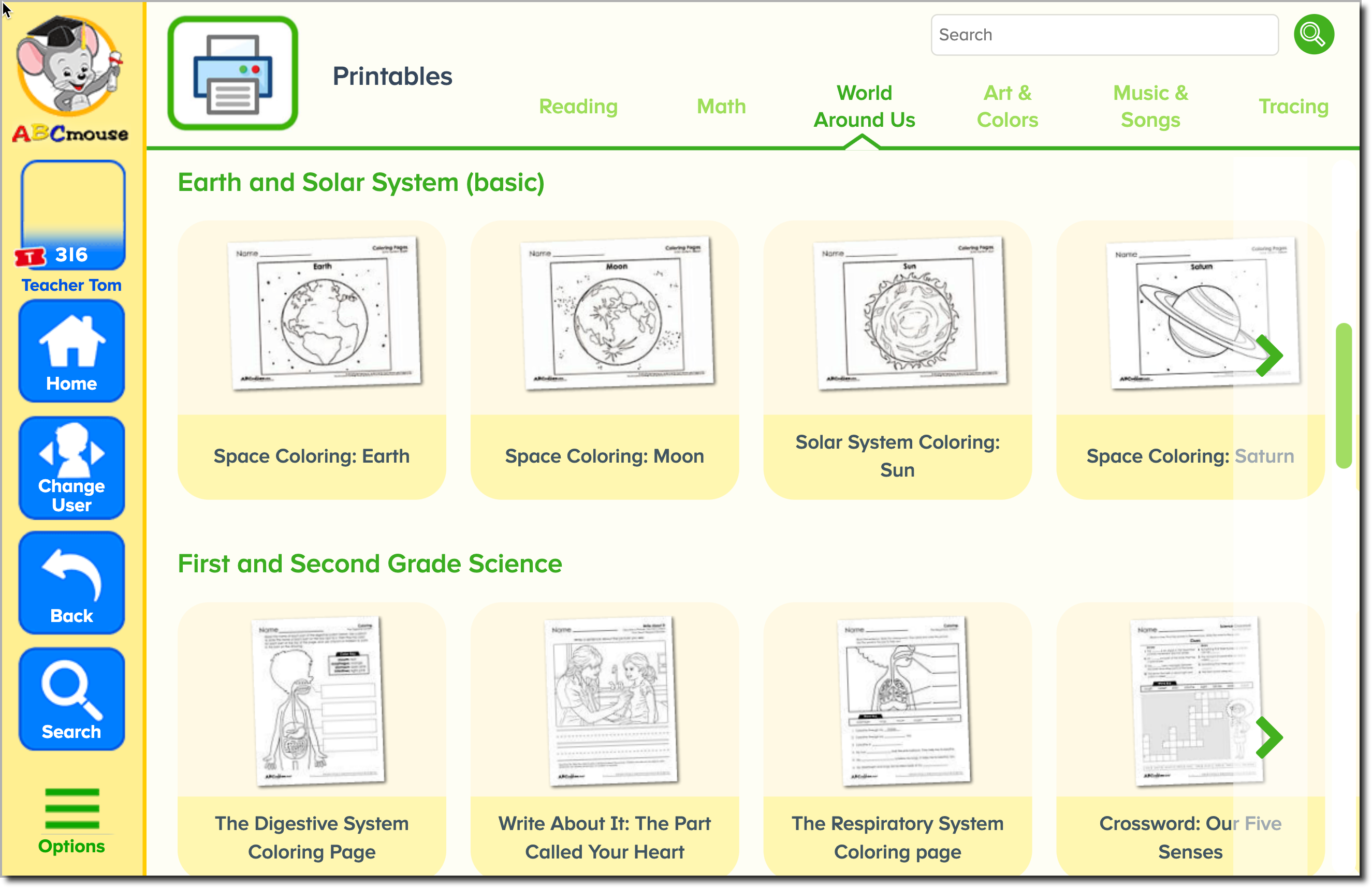Open the Digestive System worksheet thumbnail
This screenshot has width=1372, height=888.
tap(319, 701)
